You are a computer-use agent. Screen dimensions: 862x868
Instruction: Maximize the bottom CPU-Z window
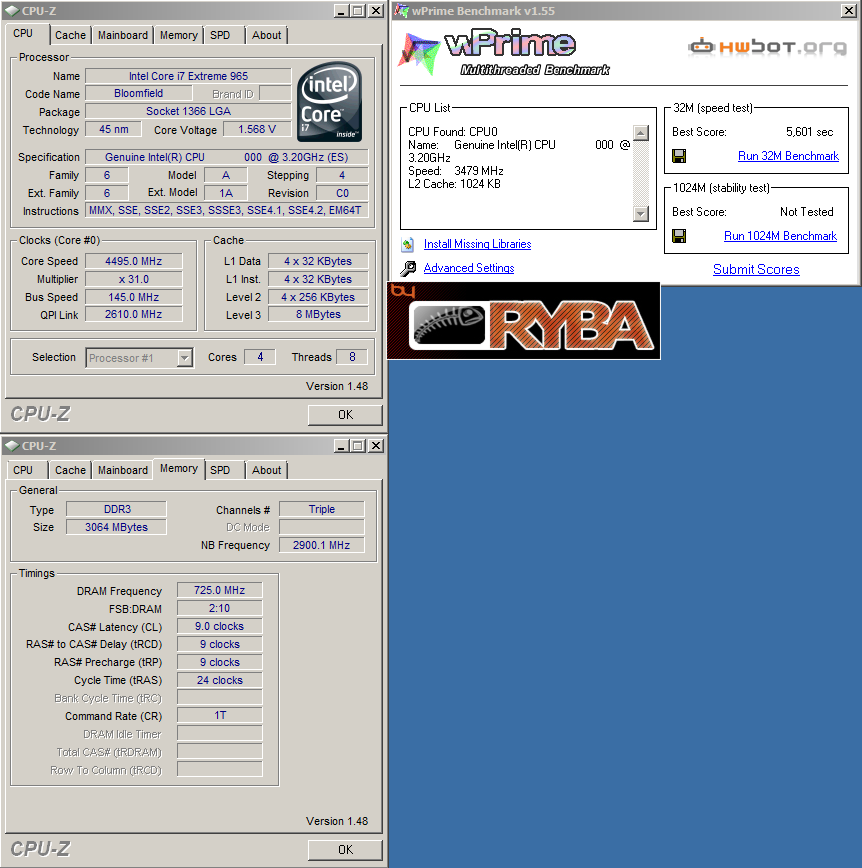[358, 446]
